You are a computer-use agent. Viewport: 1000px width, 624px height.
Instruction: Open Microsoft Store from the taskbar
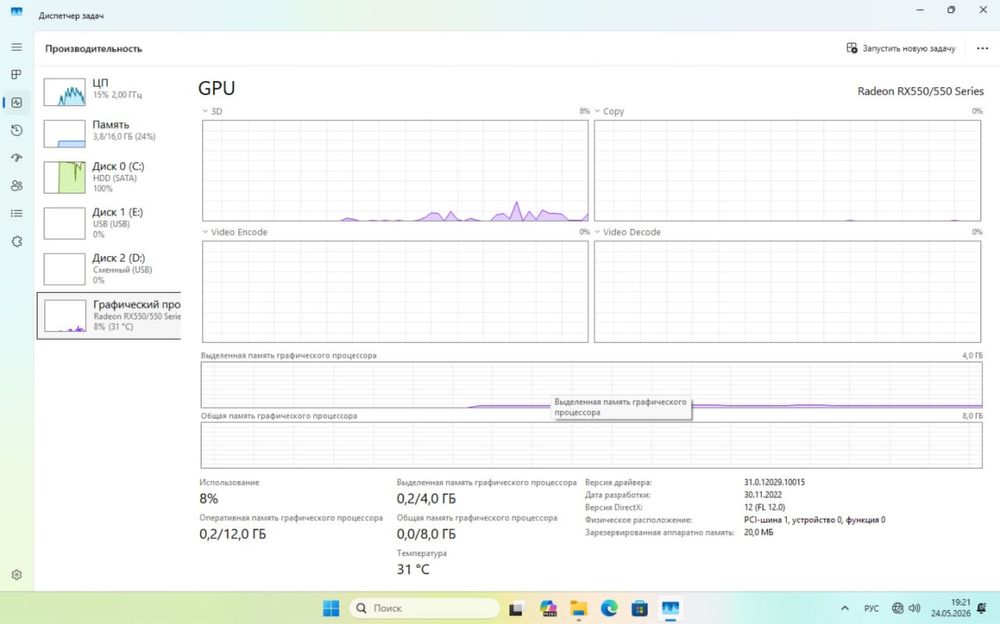tap(640, 608)
